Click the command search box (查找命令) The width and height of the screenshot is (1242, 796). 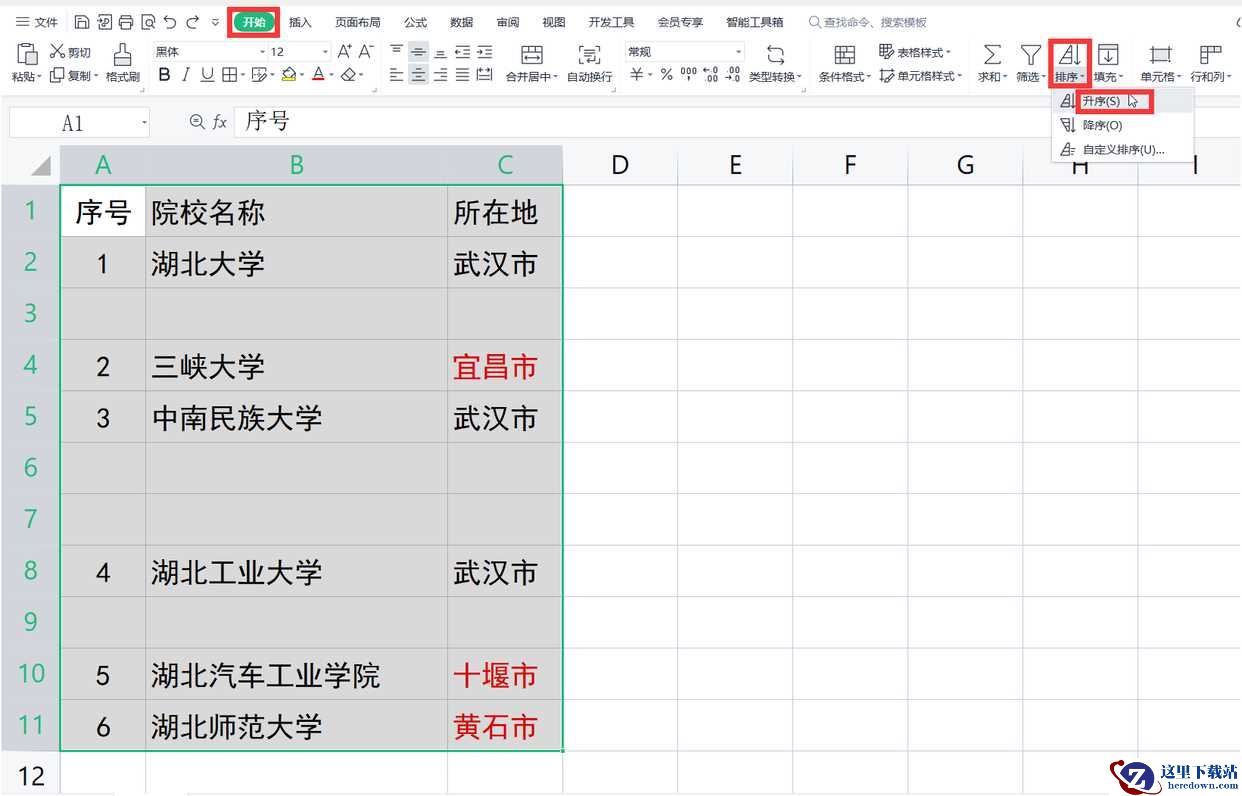pos(868,22)
